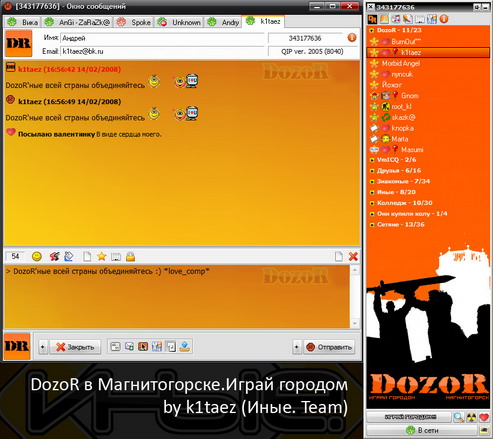Open the smiley emoticon picker

(37, 256)
